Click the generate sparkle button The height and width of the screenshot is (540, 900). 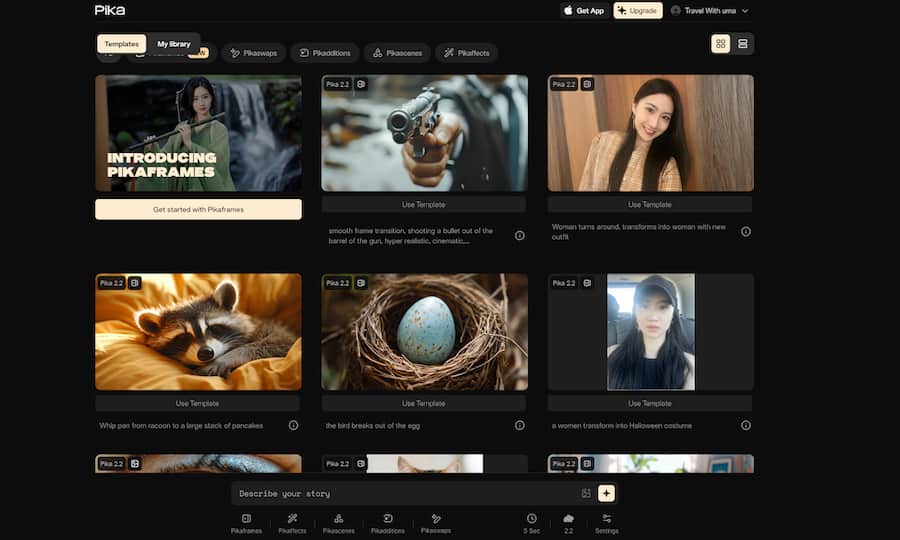click(x=606, y=494)
